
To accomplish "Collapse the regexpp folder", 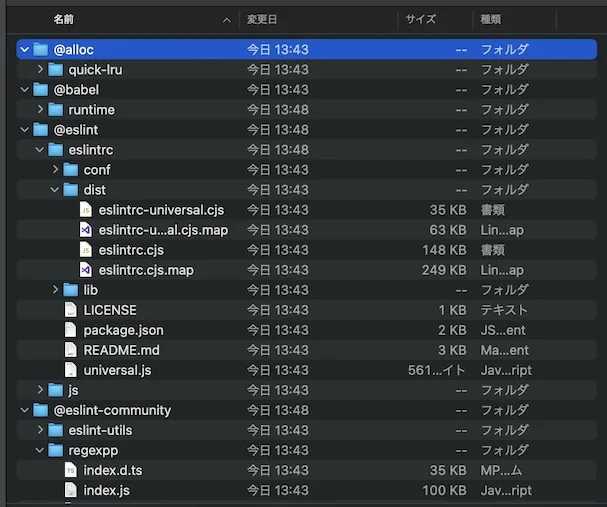I will 40,450.
